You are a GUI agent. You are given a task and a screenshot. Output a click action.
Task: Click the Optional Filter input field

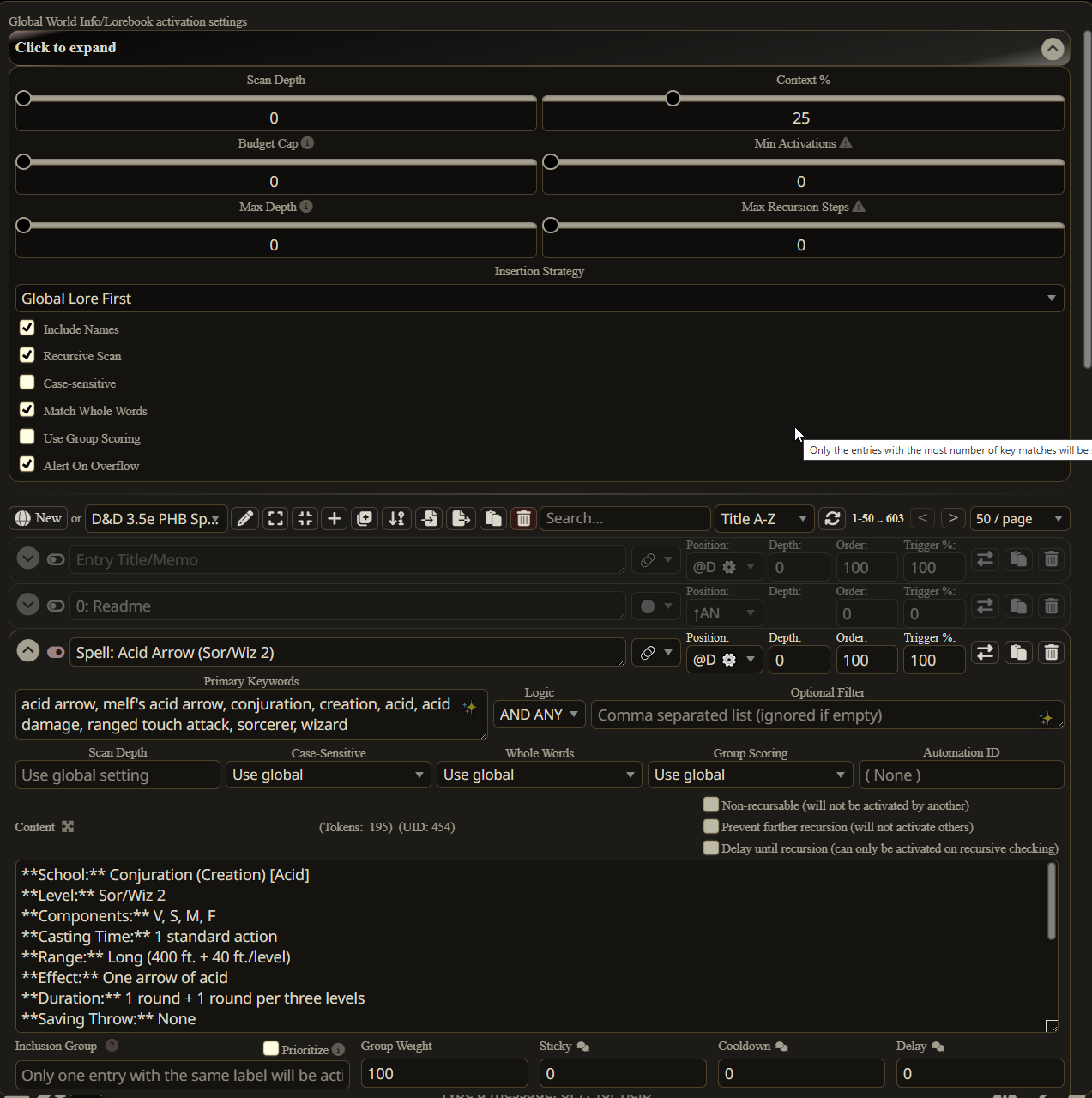point(828,715)
